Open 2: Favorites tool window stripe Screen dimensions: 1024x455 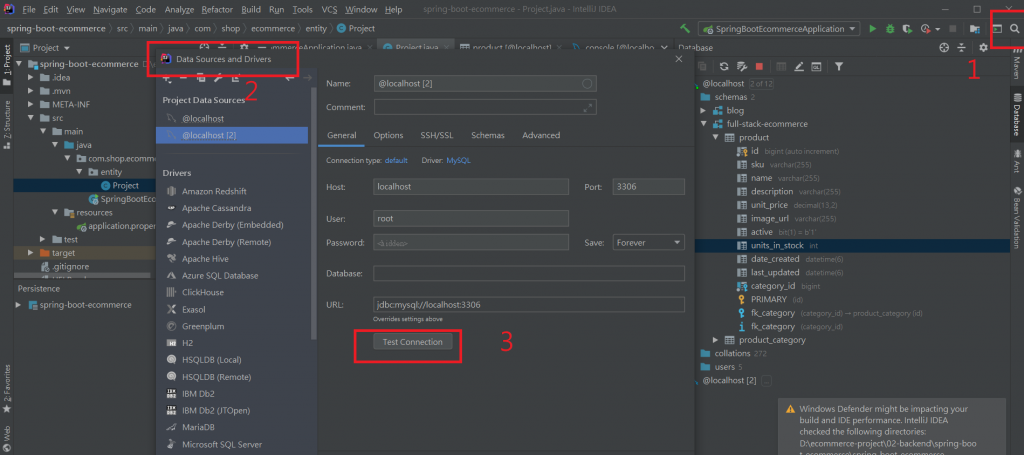click(7, 389)
